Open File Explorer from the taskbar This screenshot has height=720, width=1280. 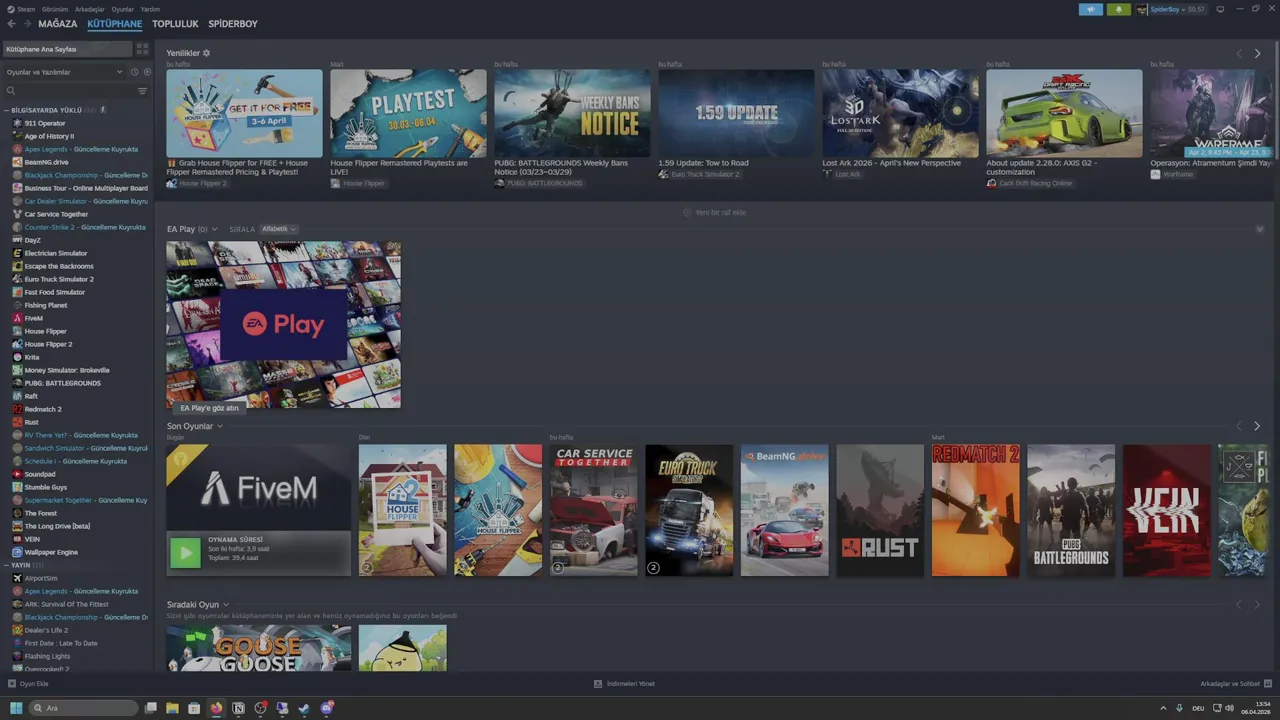tap(172, 708)
